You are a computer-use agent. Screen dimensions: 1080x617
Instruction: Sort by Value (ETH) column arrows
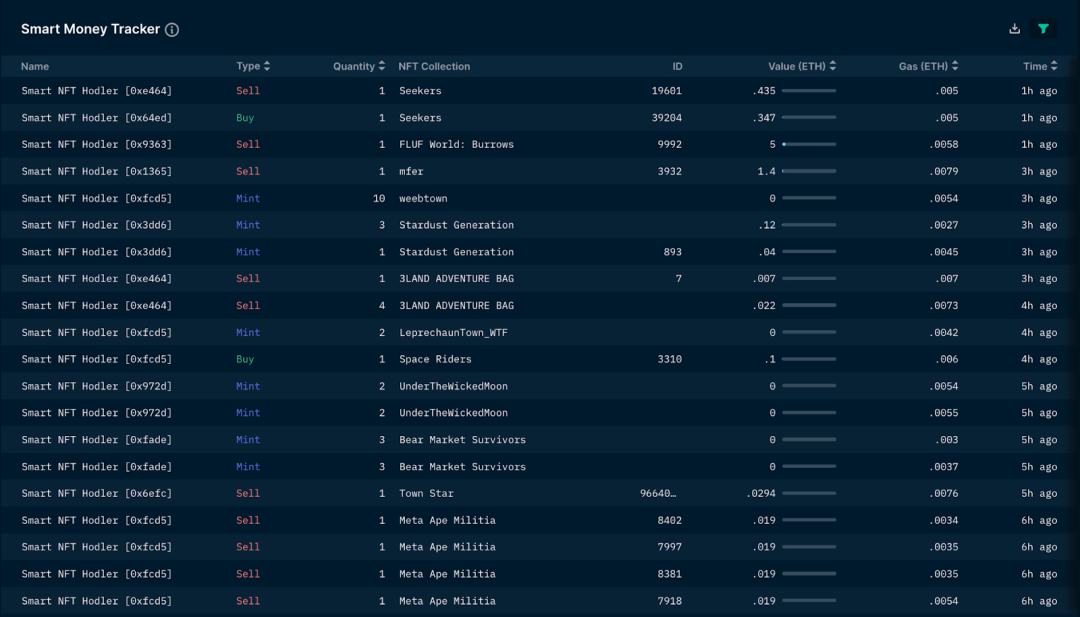click(x=833, y=66)
